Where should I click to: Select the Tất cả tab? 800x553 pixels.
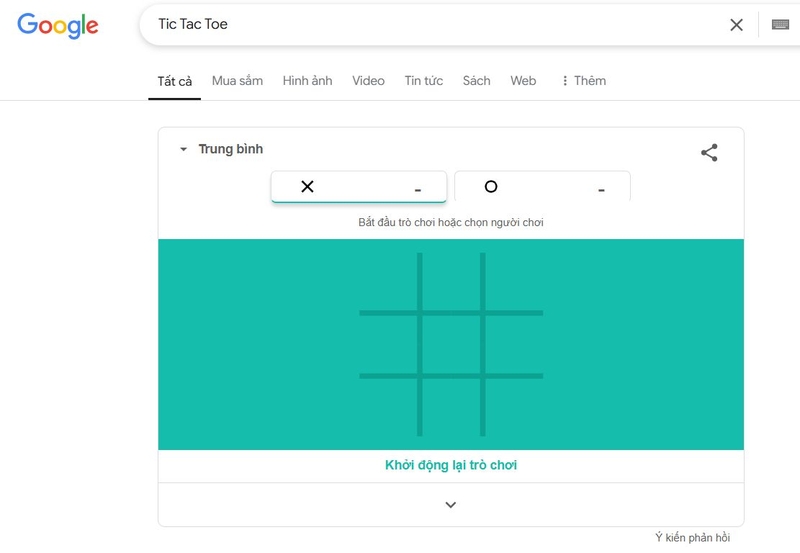point(174,81)
